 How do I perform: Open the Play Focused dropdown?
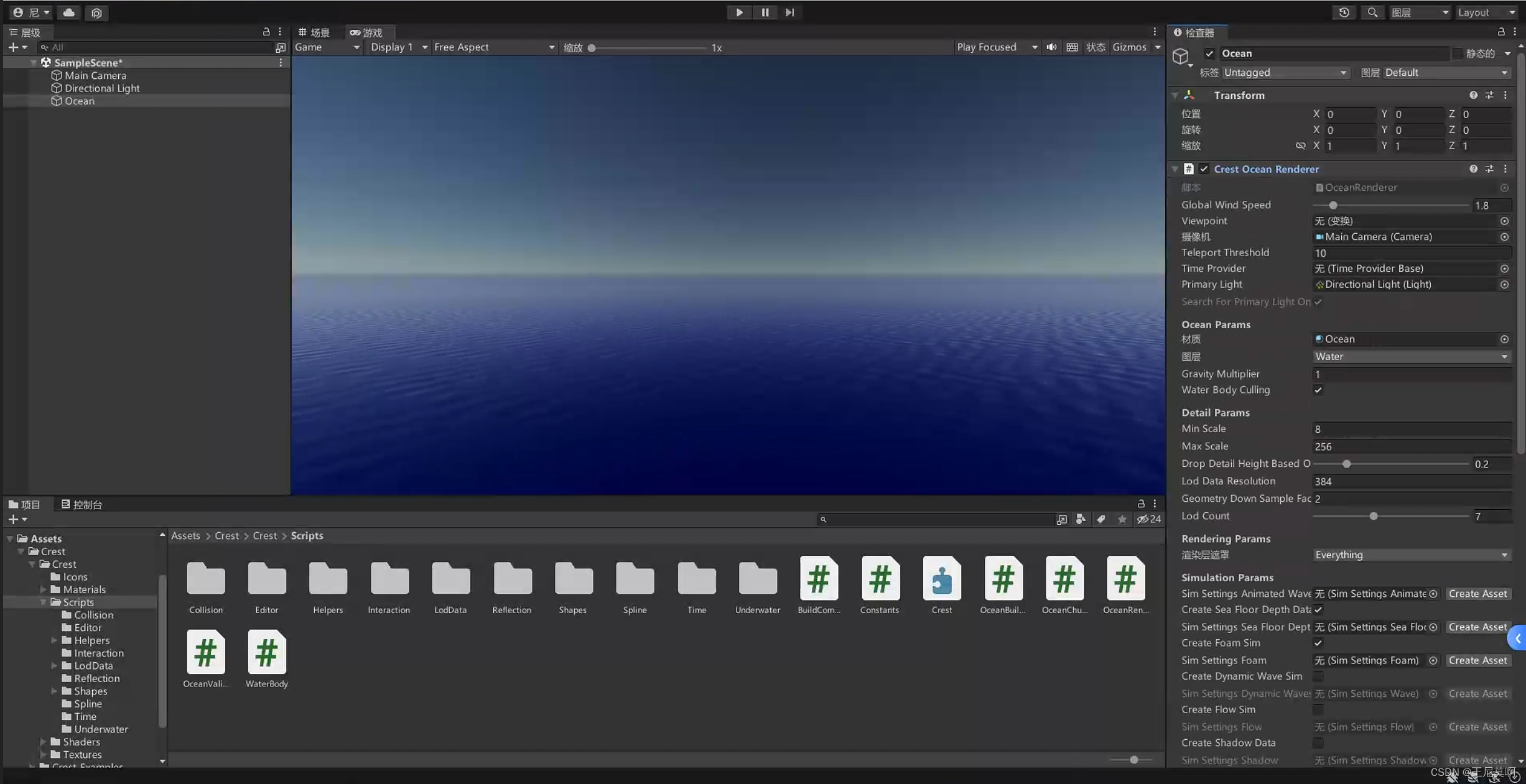[997, 47]
